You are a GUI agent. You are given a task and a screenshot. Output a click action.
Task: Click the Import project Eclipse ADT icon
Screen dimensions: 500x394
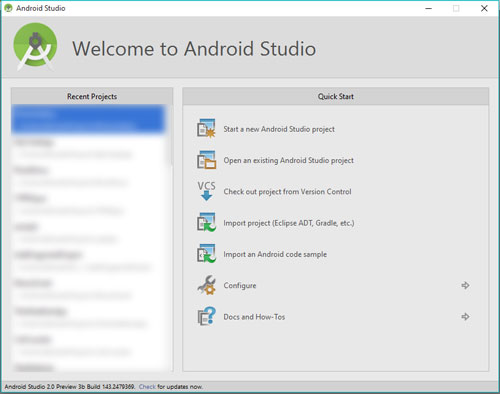(x=206, y=222)
